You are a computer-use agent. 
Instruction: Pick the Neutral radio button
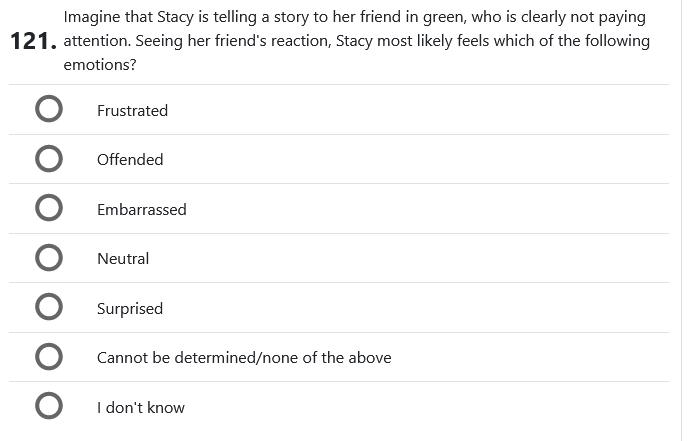click(x=49, y=258)
